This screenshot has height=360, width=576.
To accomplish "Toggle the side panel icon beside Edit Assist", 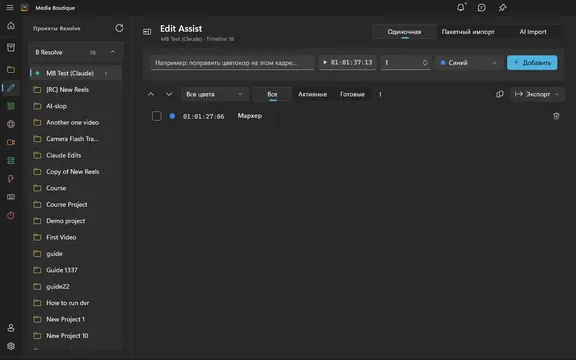I will pos(147,32).
